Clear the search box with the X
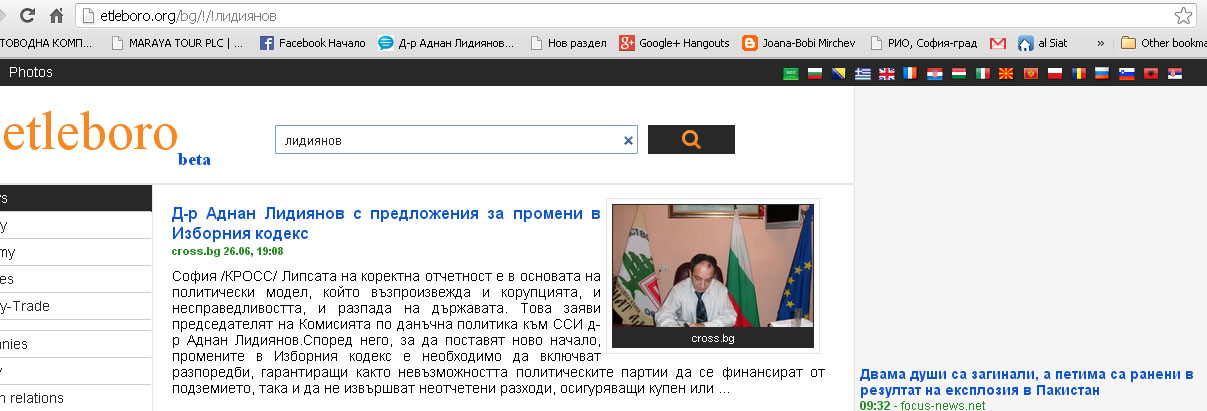The image size is (1207, 411). (x=629, y=140)
